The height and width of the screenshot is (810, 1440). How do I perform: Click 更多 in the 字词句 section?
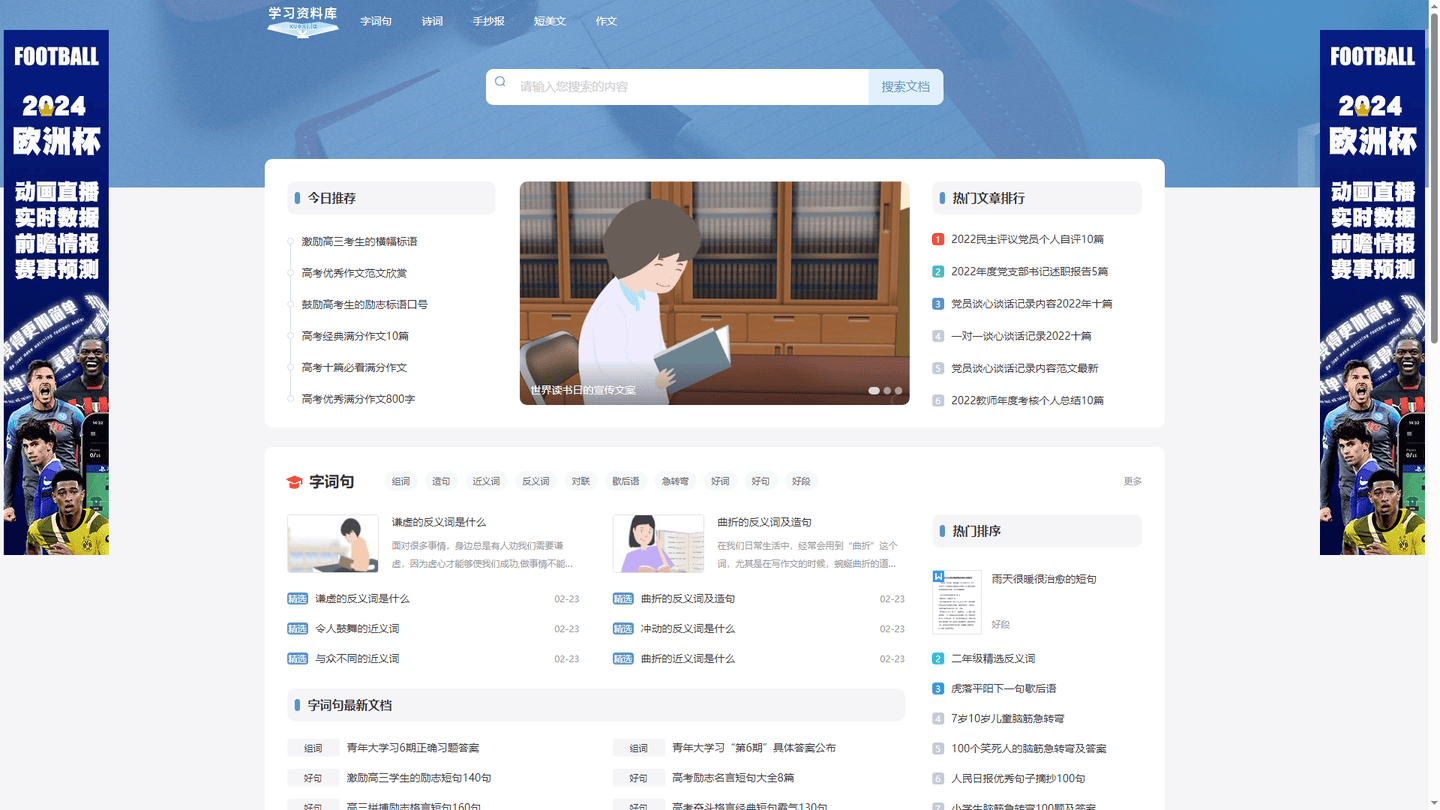[x=1132, y=481]
